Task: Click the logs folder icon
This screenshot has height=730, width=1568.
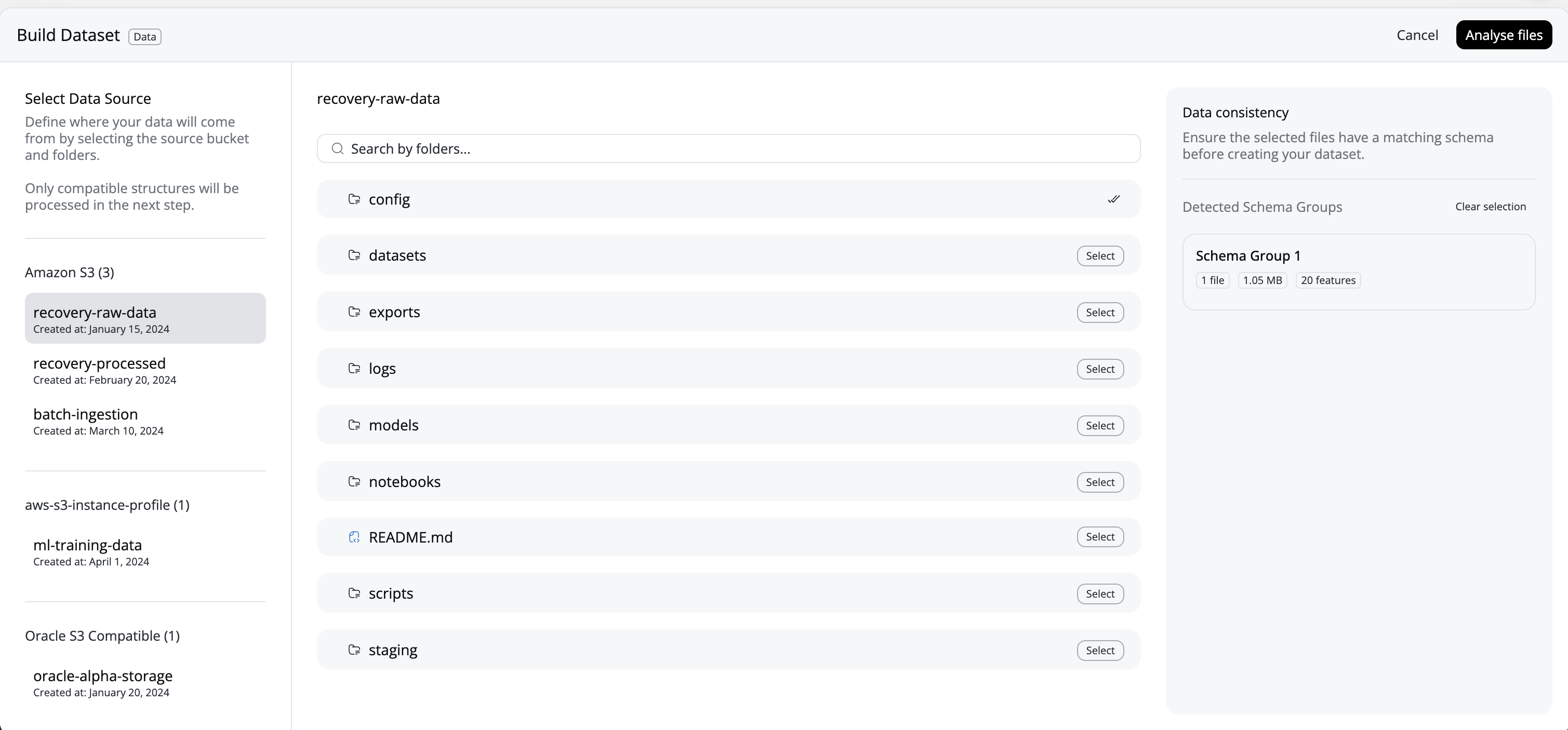Action: [354, 368]
